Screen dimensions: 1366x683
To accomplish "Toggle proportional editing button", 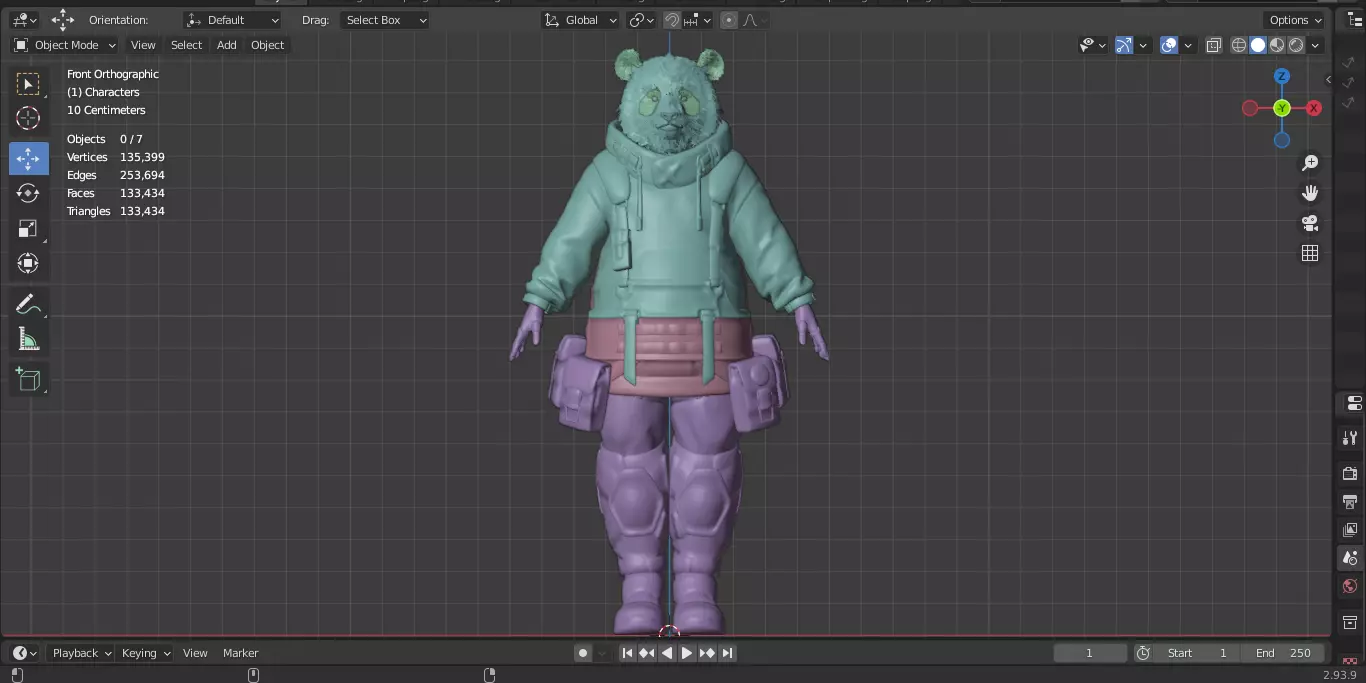I will 729,20.
